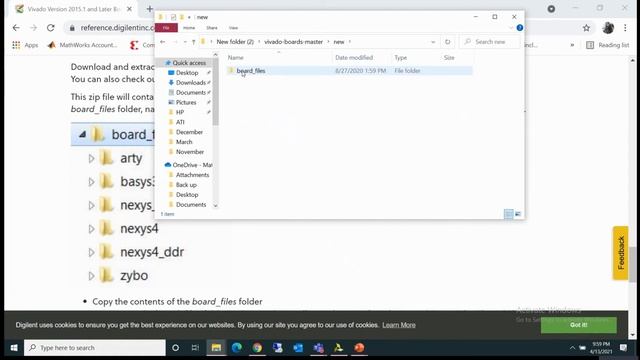Switch to details view icon

(x=508, y=214)
